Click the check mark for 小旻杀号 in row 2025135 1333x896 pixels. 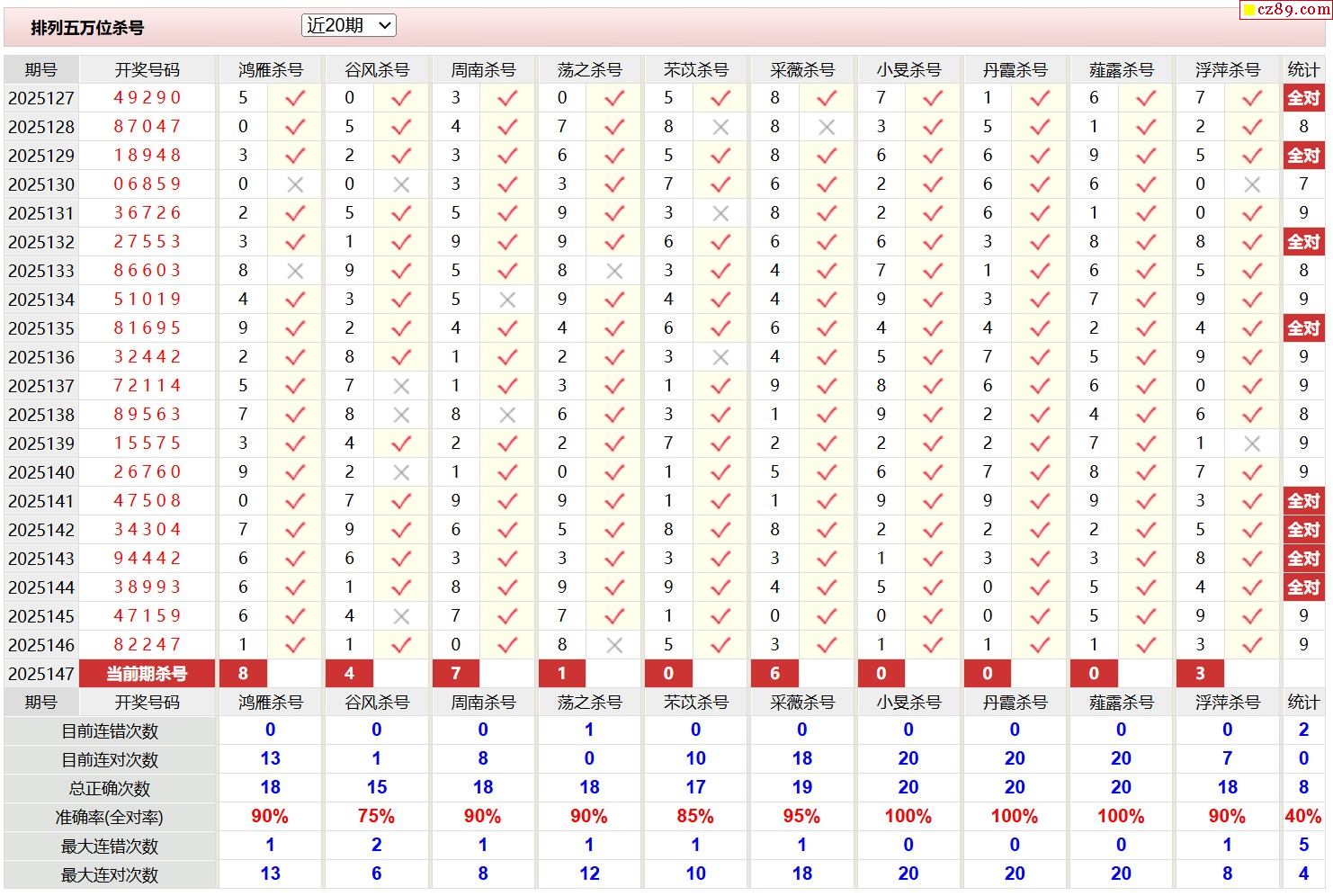[933, 328]
